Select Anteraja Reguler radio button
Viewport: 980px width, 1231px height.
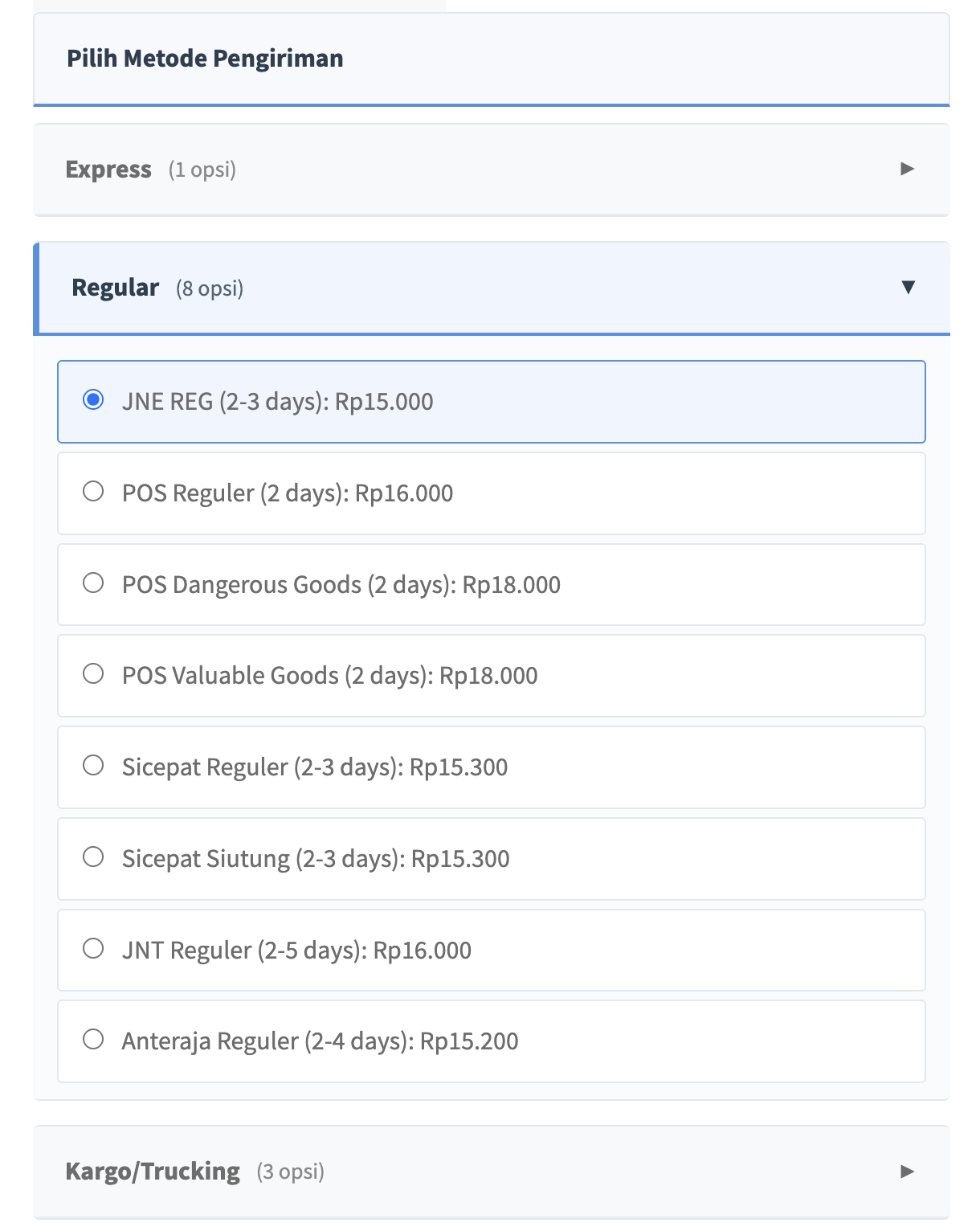[93, 1039]
